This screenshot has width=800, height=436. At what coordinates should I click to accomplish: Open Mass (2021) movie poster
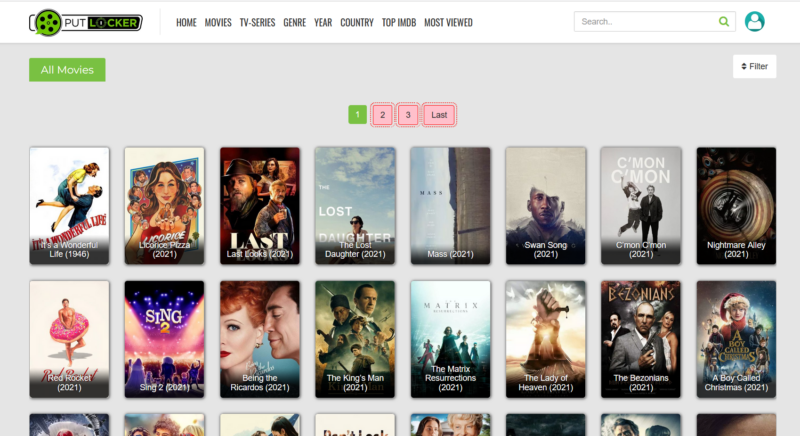point(451,206)
